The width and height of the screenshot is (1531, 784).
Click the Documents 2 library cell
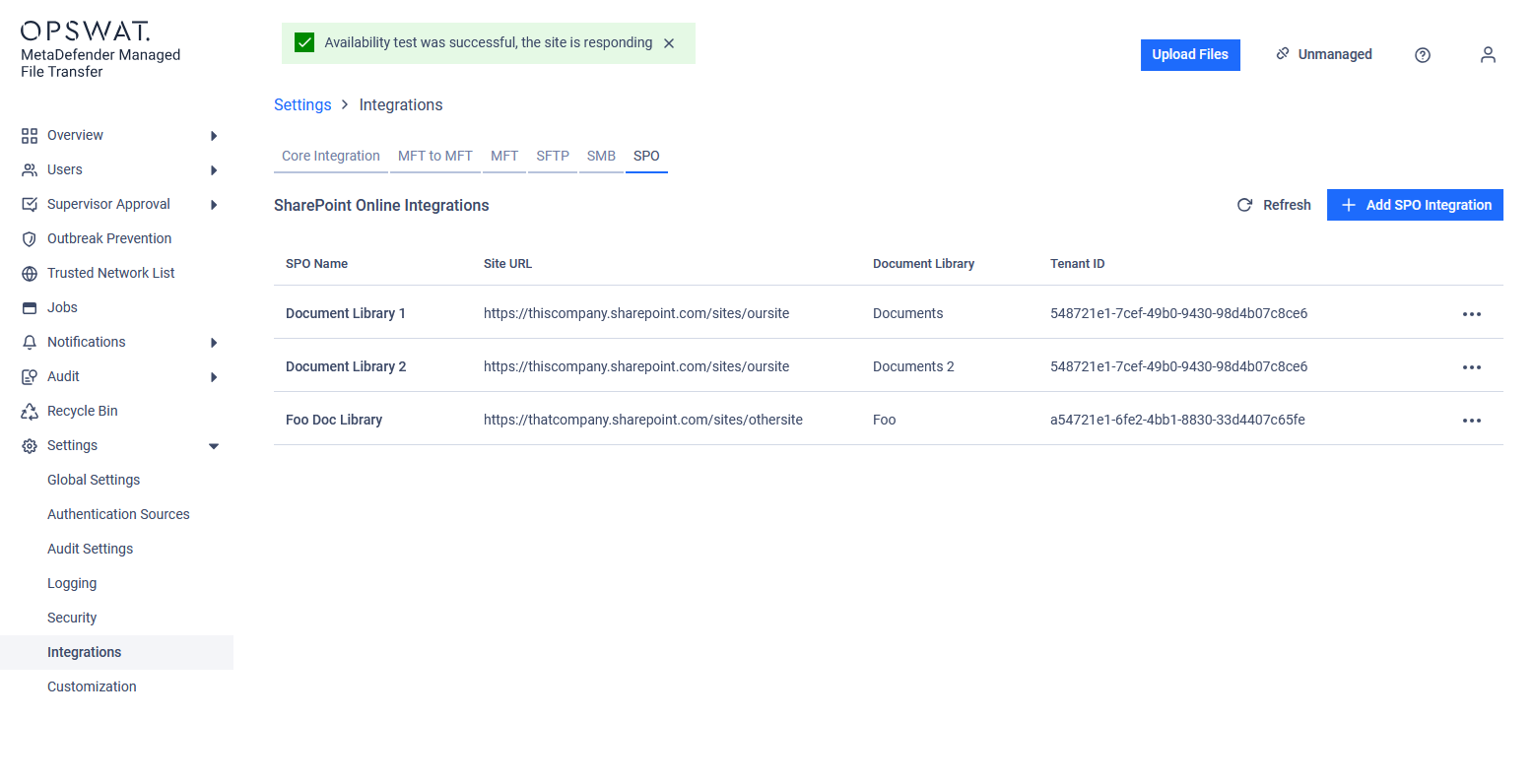click(x=913, y=366)
